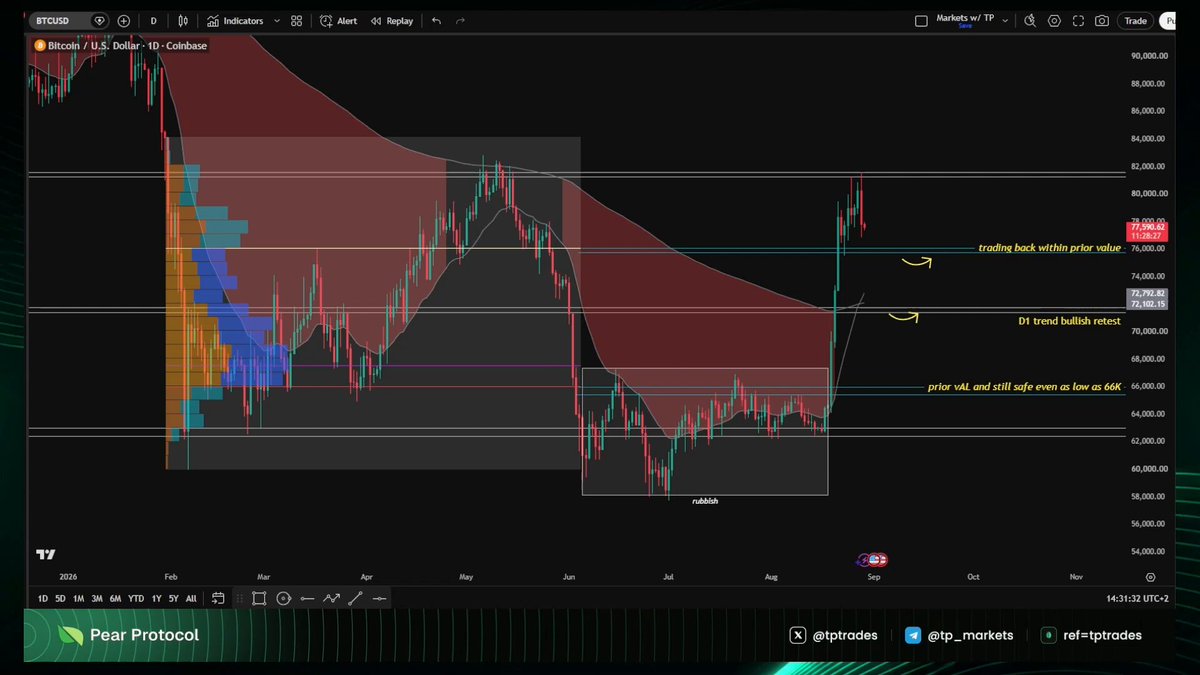The image size is (1200, 675).
Task: Expand the layout chevron dropdown
Action: [1005, 20]
